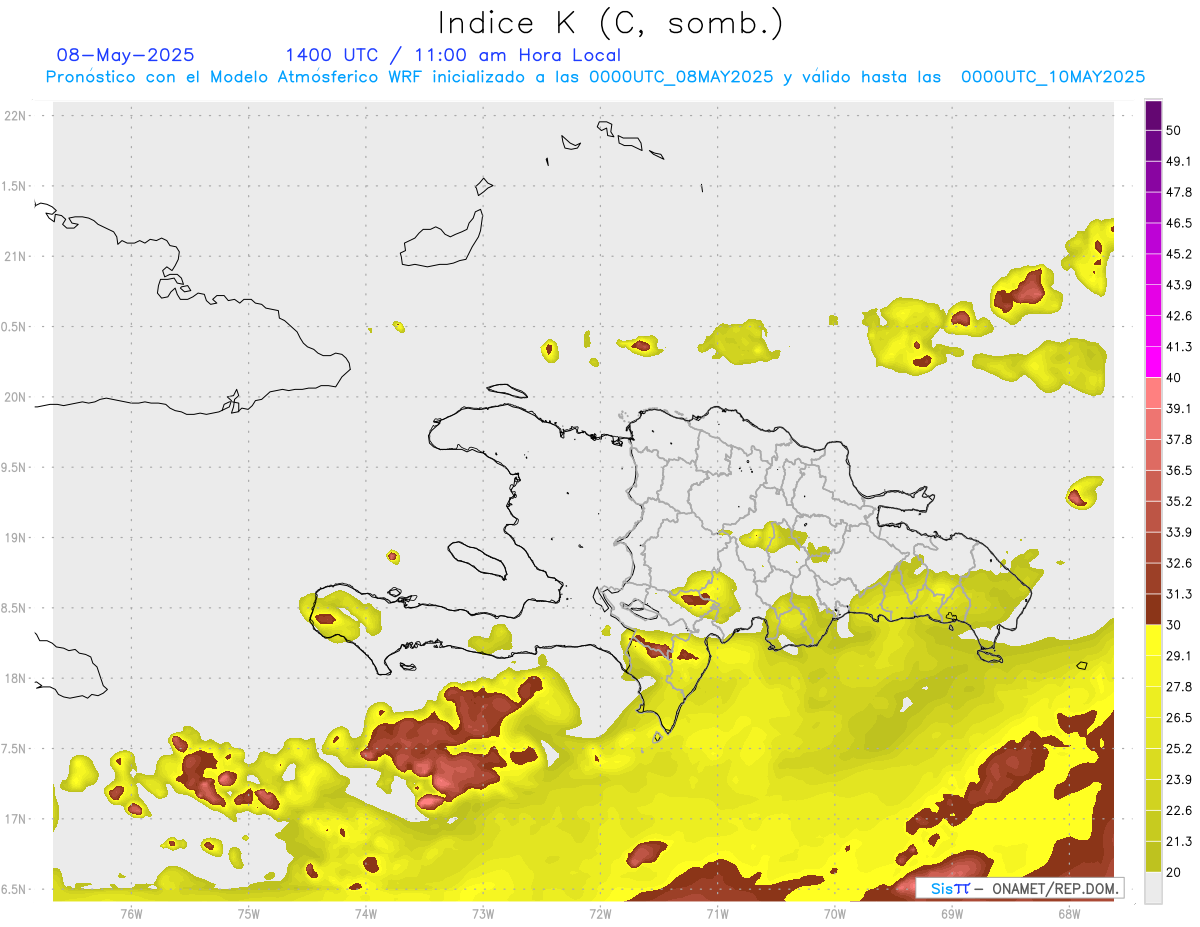Click the colorbar value '27.8'

1179,688
